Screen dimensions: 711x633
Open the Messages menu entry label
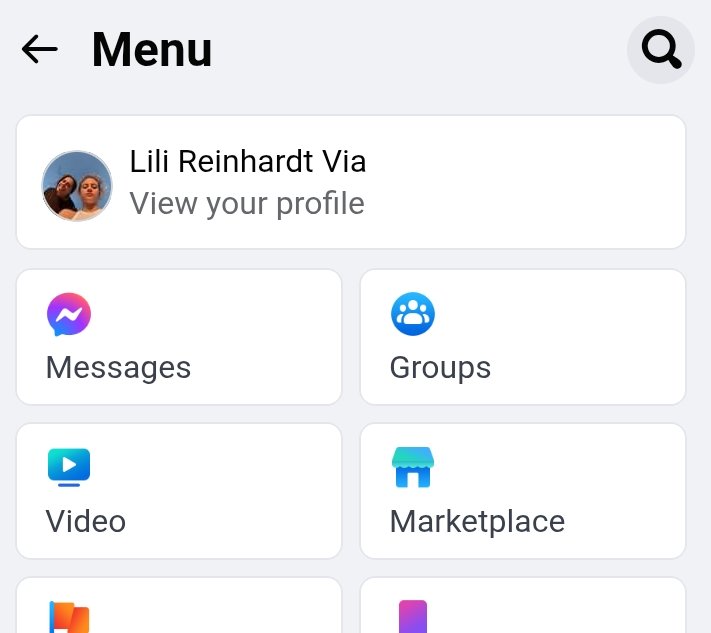(x=118, y=367)
